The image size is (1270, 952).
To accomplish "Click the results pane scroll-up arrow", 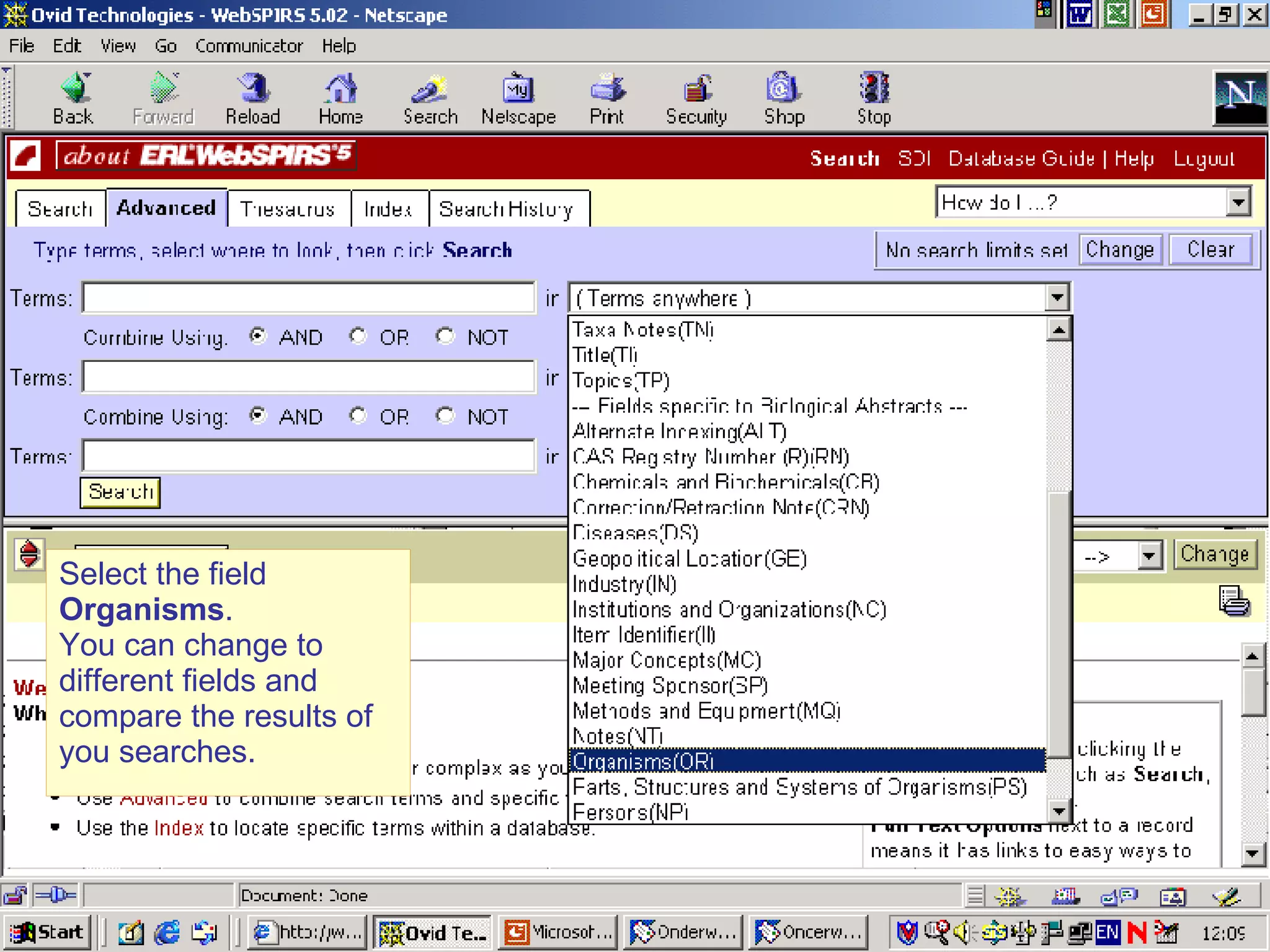I will point(1253,656).
